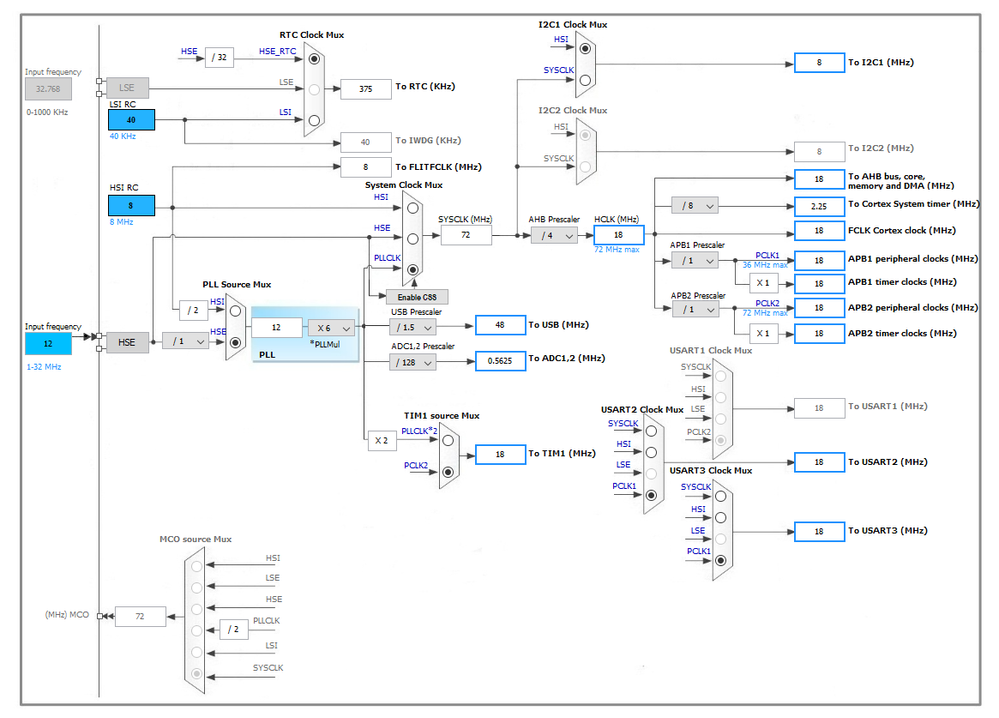
Task: Select HSE_RTC in the RTC Clock Mux
Action: 314,59
